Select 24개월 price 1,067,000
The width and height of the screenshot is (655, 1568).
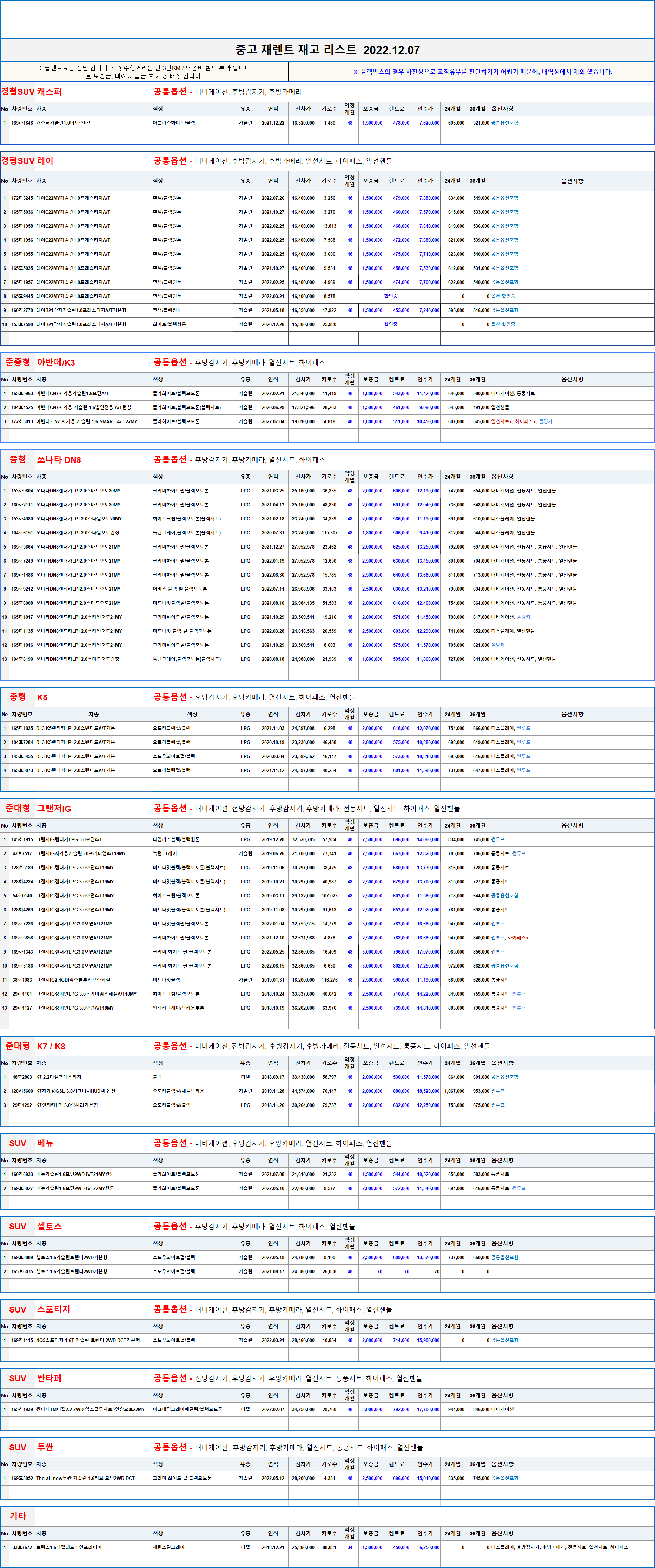pyautogui.click(x=454, y=1091)
